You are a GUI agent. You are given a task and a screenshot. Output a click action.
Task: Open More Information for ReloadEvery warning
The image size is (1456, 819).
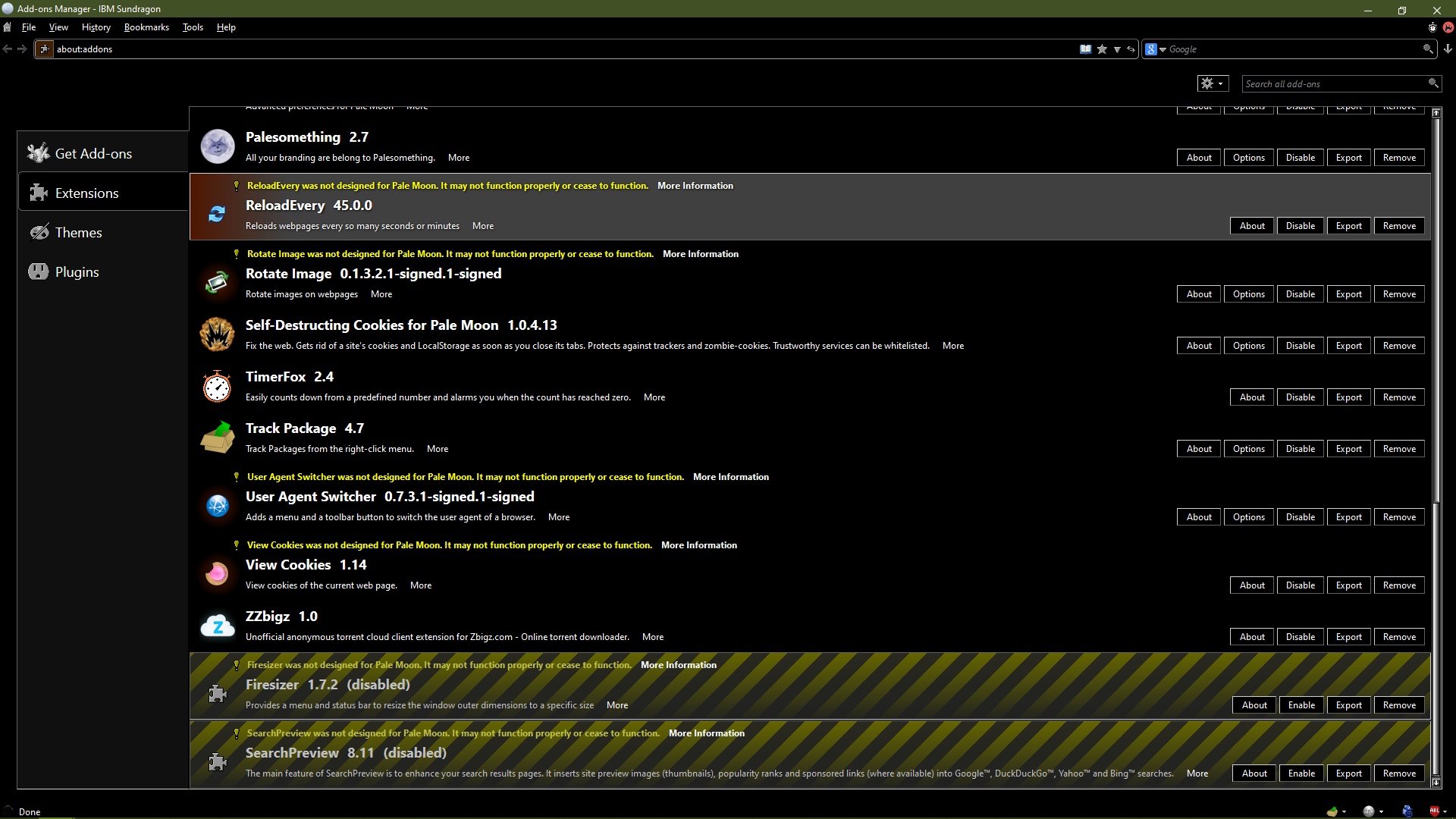[695, 186]
